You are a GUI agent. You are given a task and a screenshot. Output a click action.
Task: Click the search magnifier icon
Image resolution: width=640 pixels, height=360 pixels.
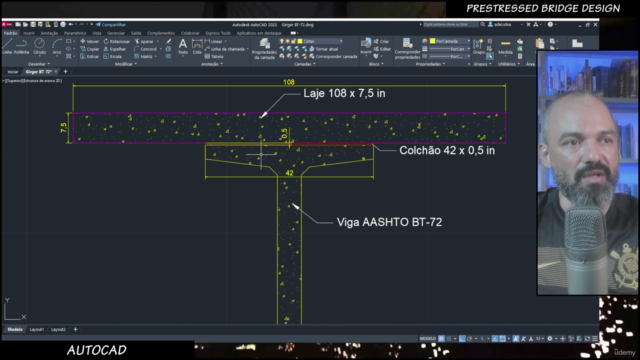coord(483,24)
